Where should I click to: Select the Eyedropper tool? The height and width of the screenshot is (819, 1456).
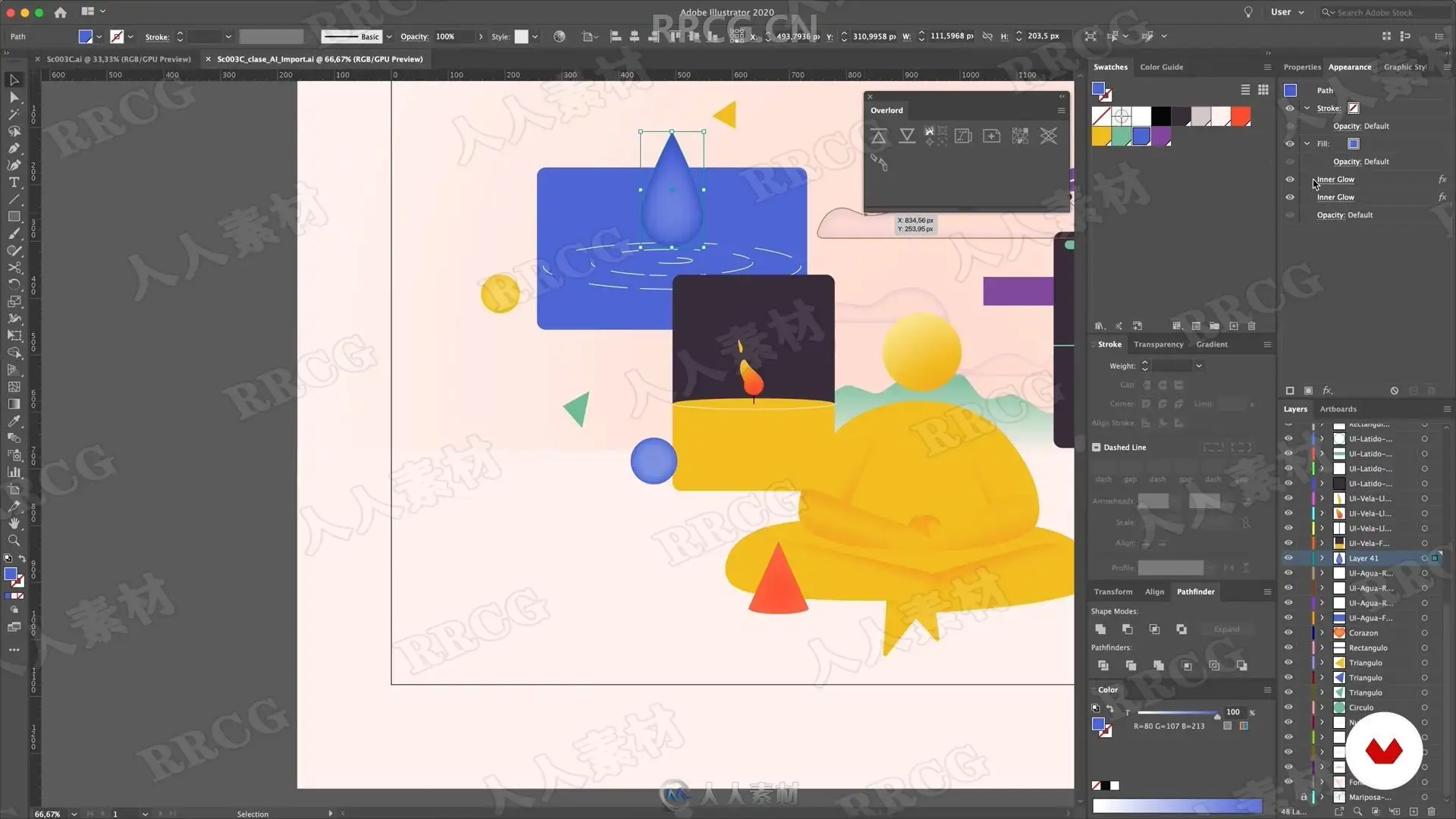click(14, 422)
